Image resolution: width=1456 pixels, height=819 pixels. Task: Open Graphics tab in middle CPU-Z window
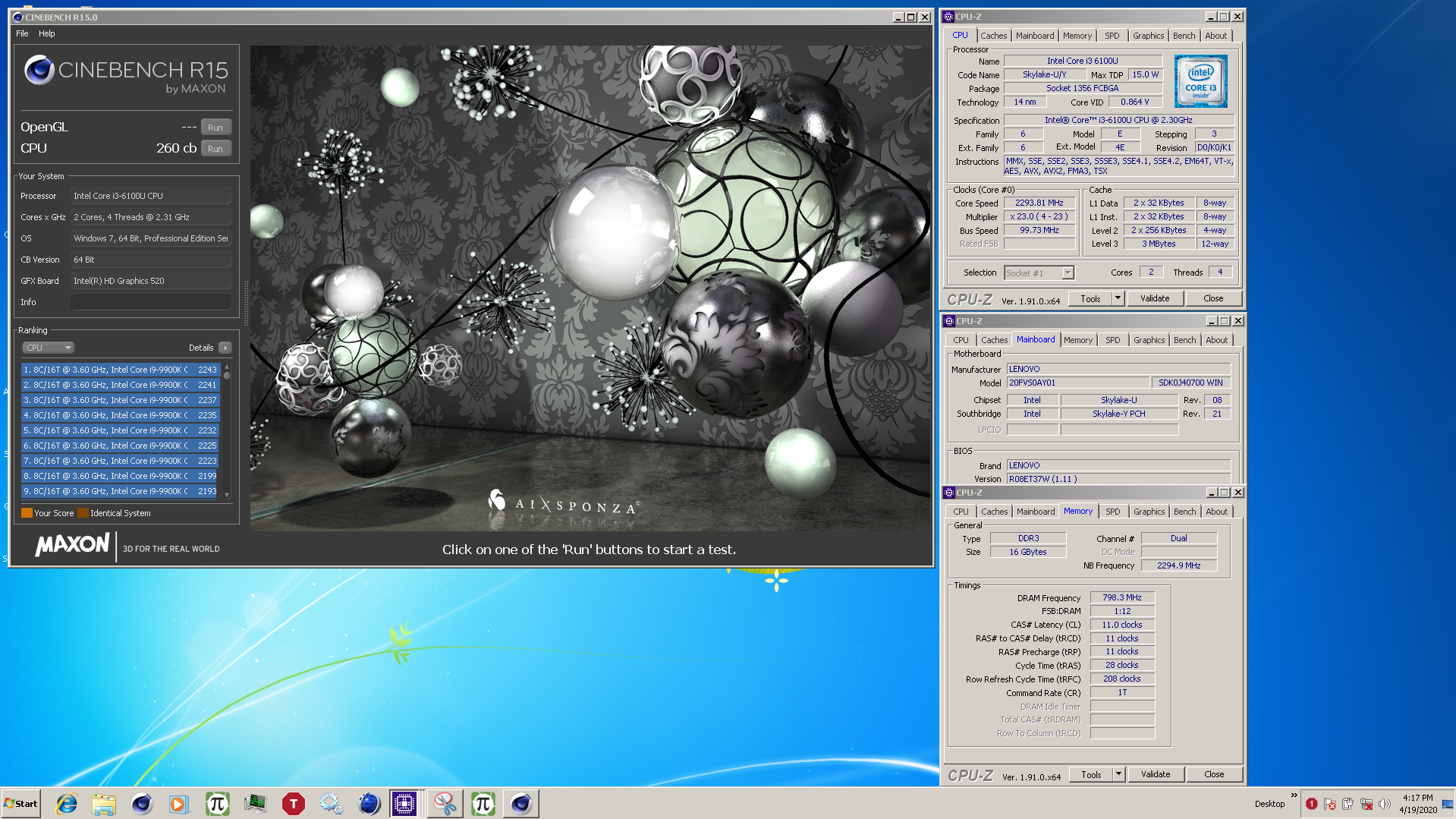point(1149,340)
